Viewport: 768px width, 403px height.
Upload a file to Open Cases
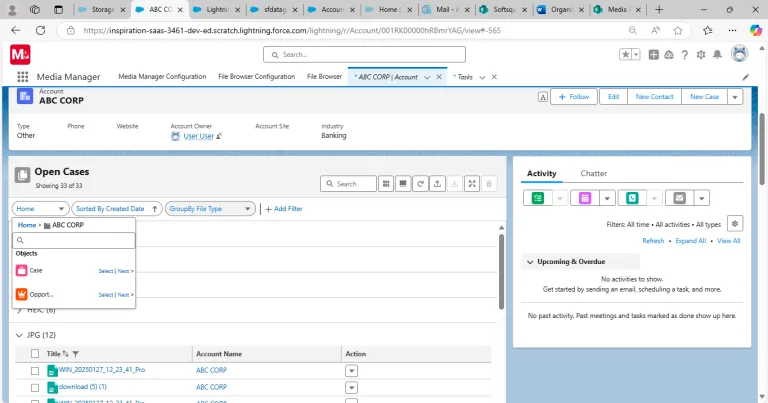coord(437,184)
